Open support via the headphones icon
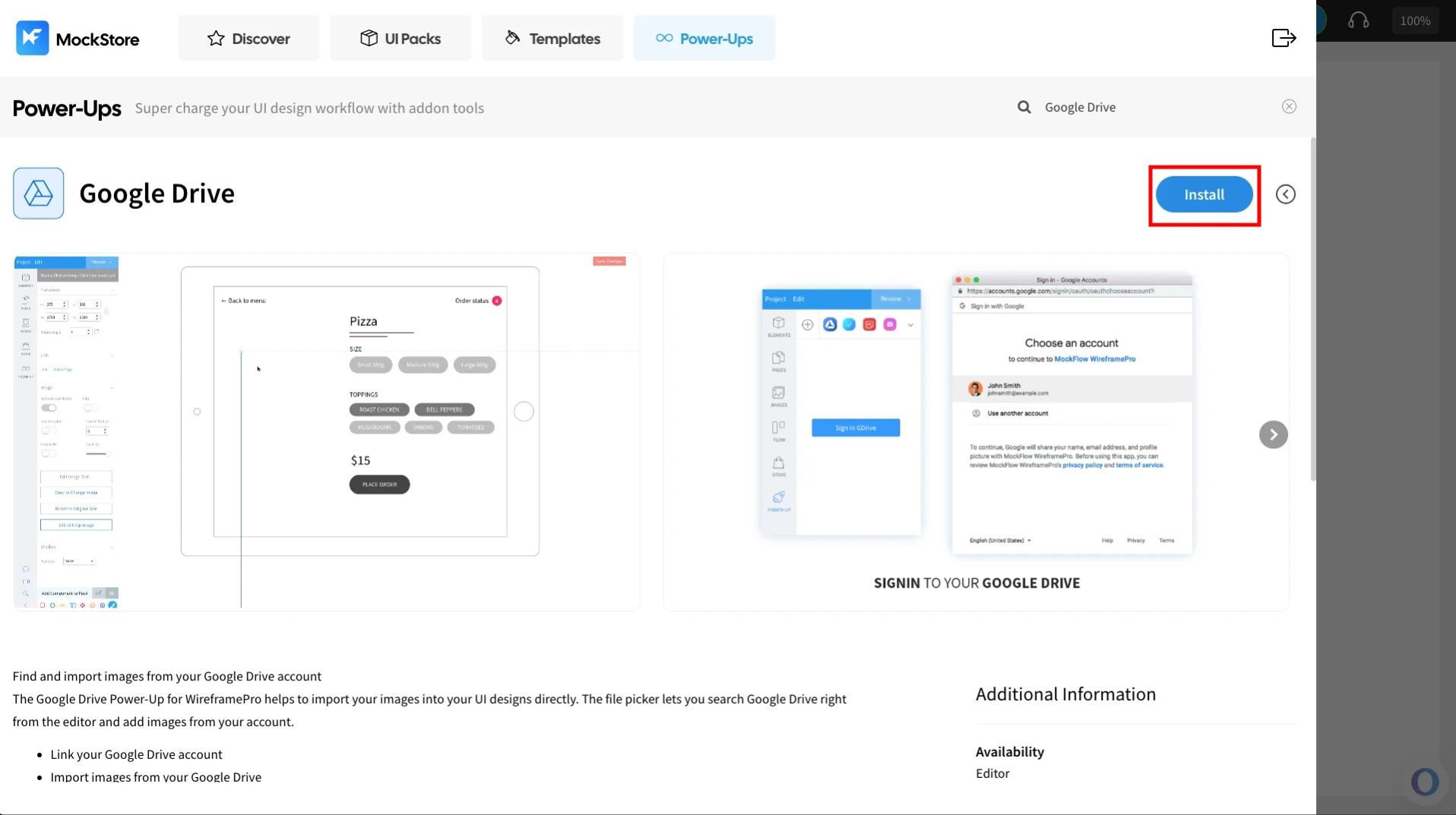The width and height of the screenshot is (1456, 815). coord(1359,20)
